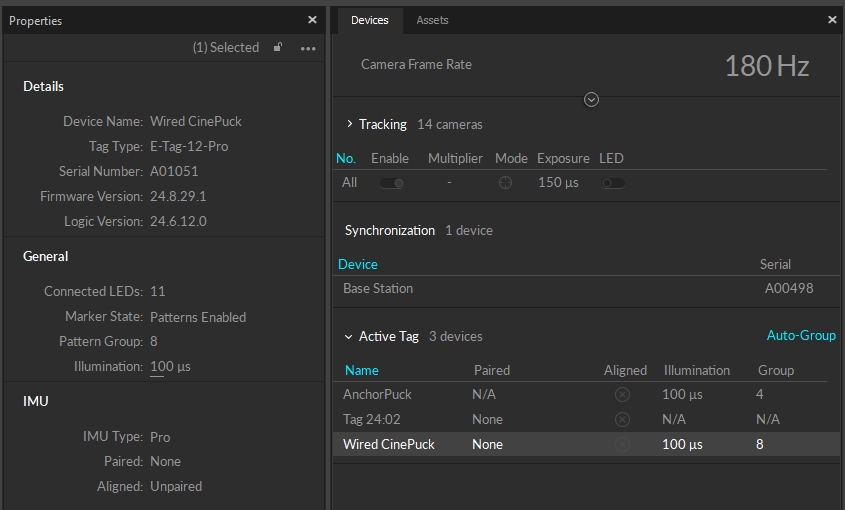Toggle the Enable switch for all cameras

click(391, 183)
